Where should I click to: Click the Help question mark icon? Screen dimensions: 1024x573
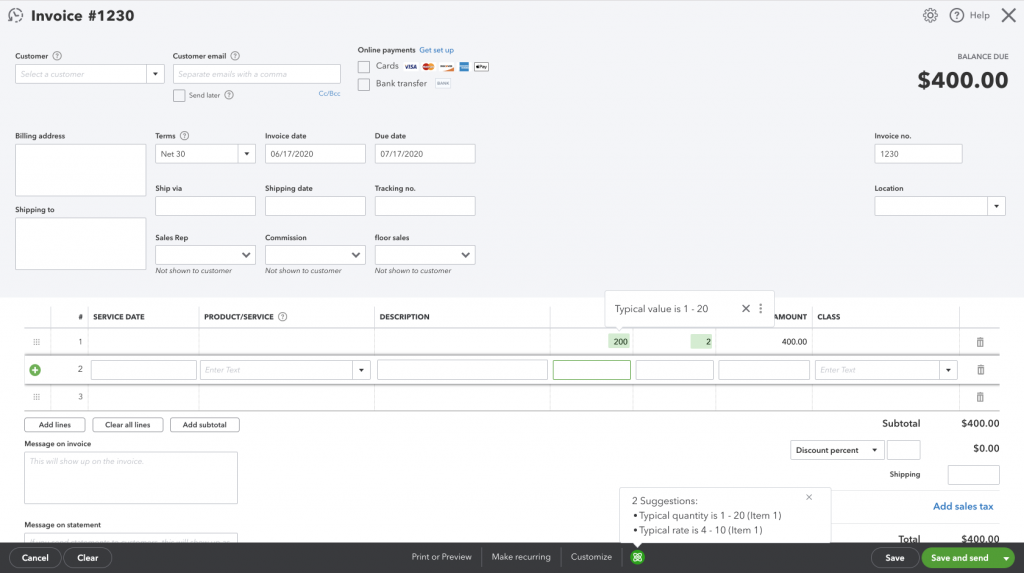(956, 15)
